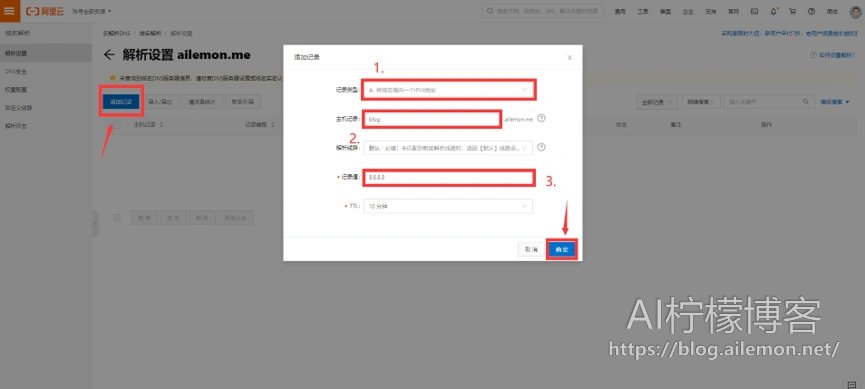Tick the bottom bulk-select checkbox
Viewport: 865px width, 389px height.
[116, 218]
